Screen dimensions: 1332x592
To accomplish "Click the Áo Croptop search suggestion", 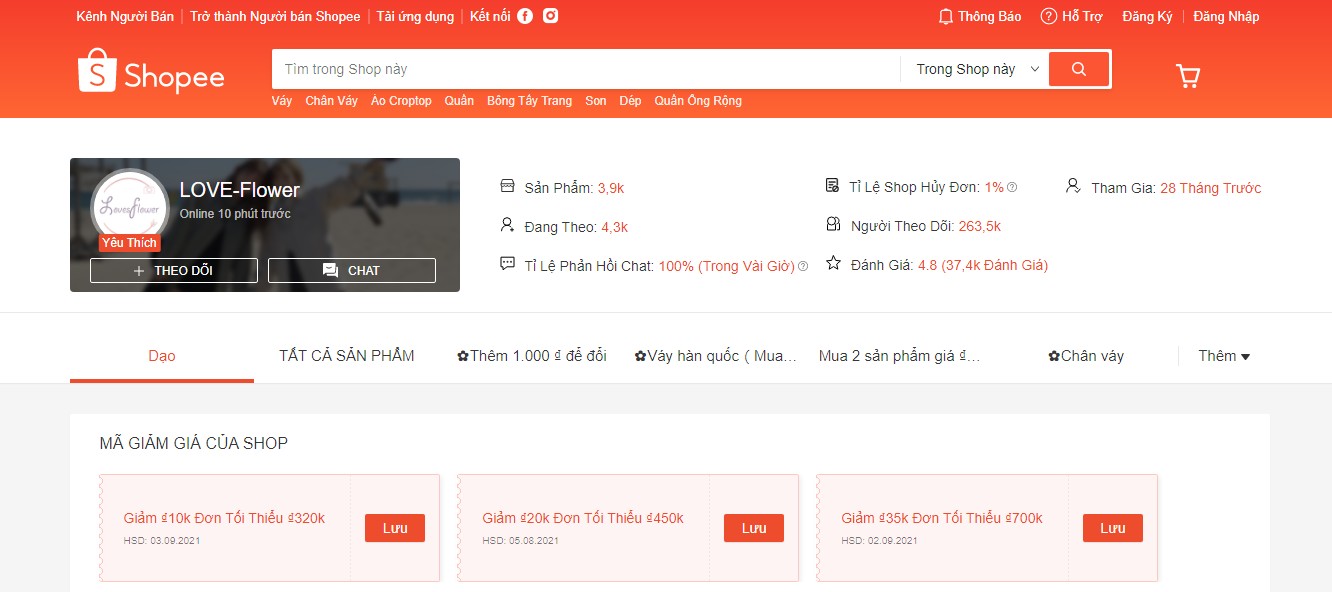I will pos(401,101).
